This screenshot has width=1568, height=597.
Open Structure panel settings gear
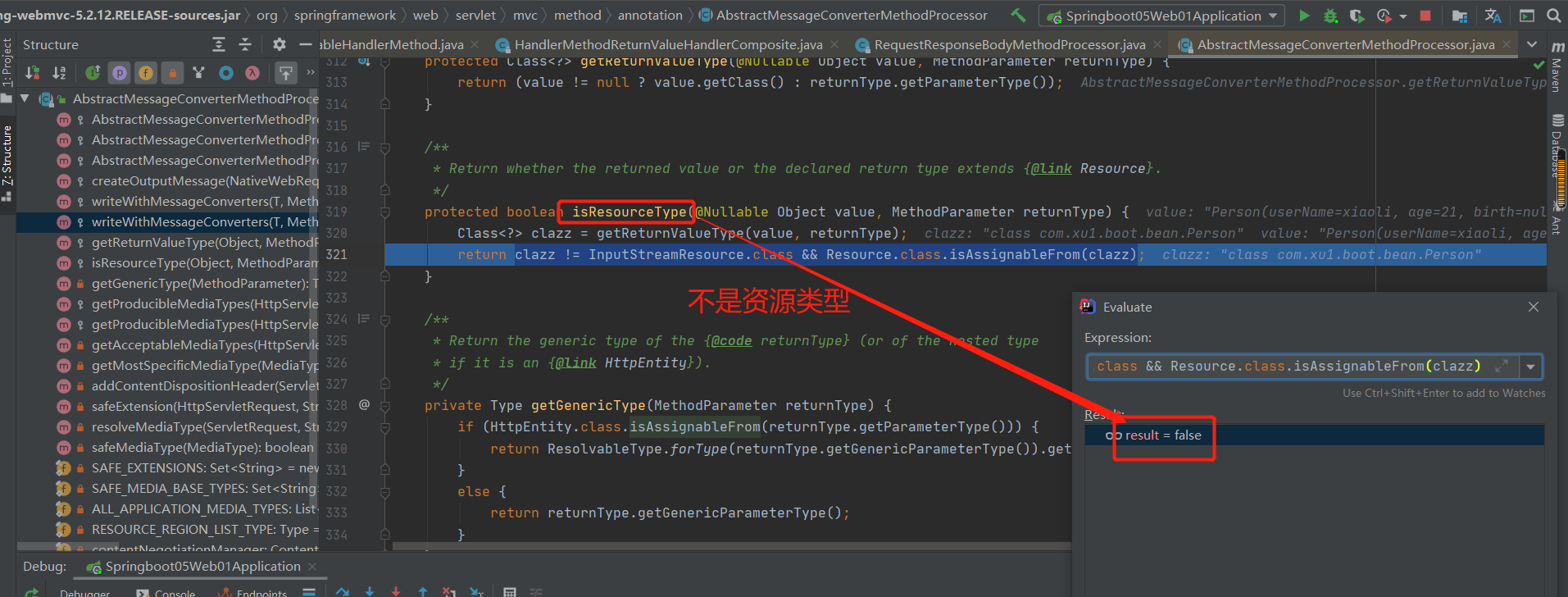[280, 44]
